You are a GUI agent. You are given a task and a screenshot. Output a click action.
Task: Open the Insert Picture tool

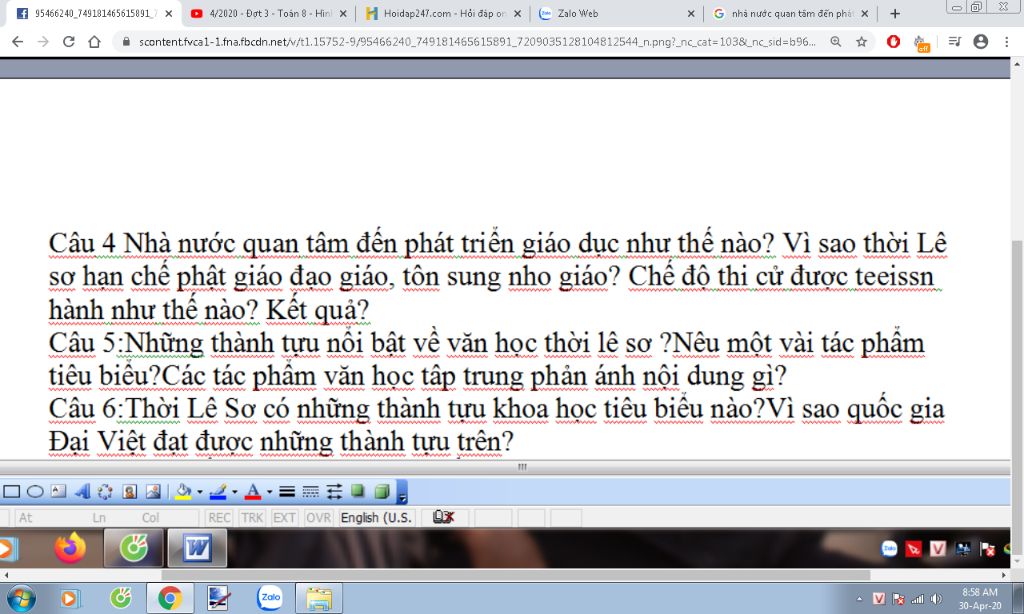click(x=153, y=491)
